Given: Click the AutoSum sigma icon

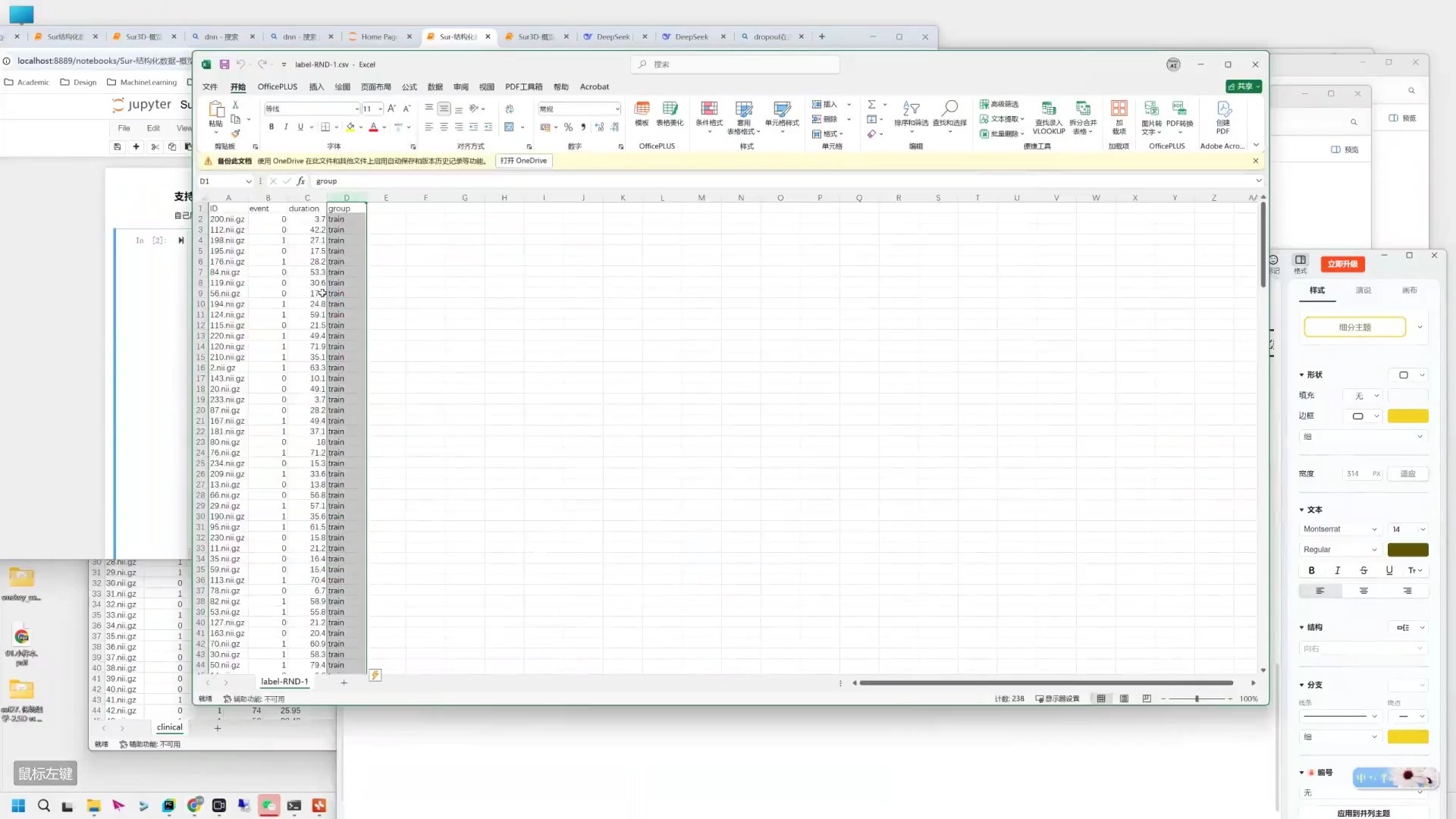Looking at the screenshot, I should [872, 105].
